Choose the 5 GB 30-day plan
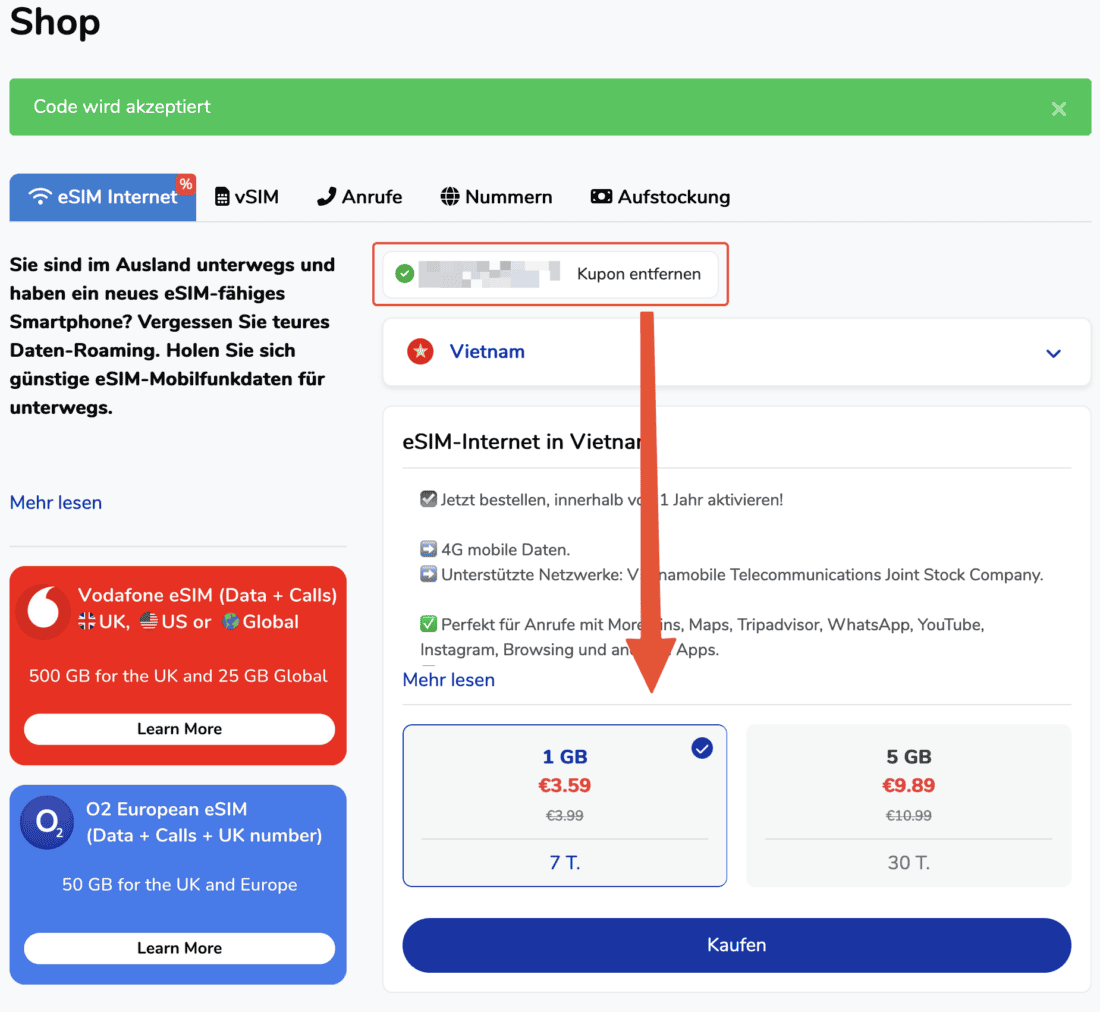The image size is (1100, 1012). point(908,805)
